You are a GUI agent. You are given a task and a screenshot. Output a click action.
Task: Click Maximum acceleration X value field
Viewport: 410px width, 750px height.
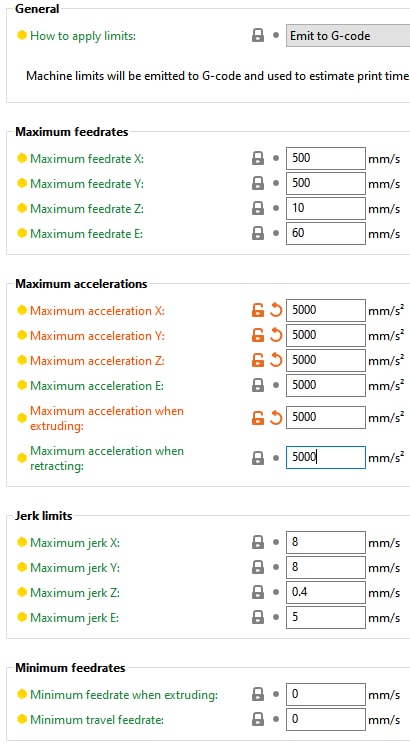pos(326,310)
